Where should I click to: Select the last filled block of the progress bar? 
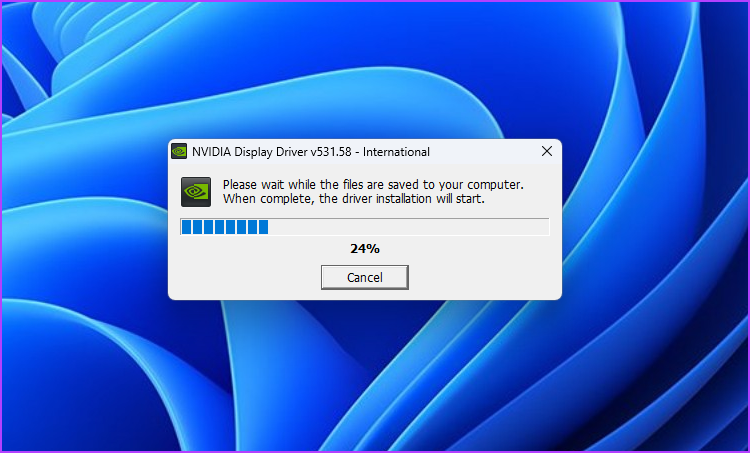click(x=263, y=227)
